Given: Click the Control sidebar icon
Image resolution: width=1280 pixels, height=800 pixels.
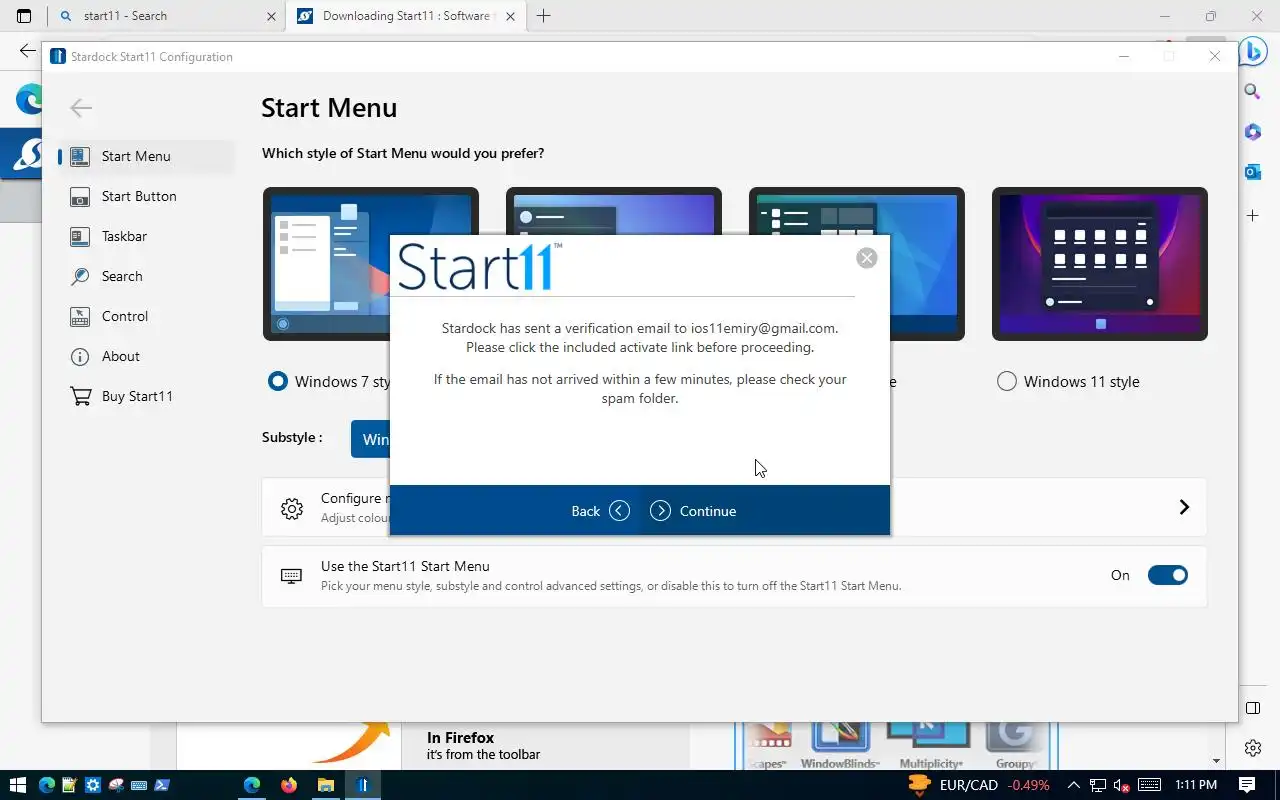Looking at the screenshot, I should (x=80, y=317).
